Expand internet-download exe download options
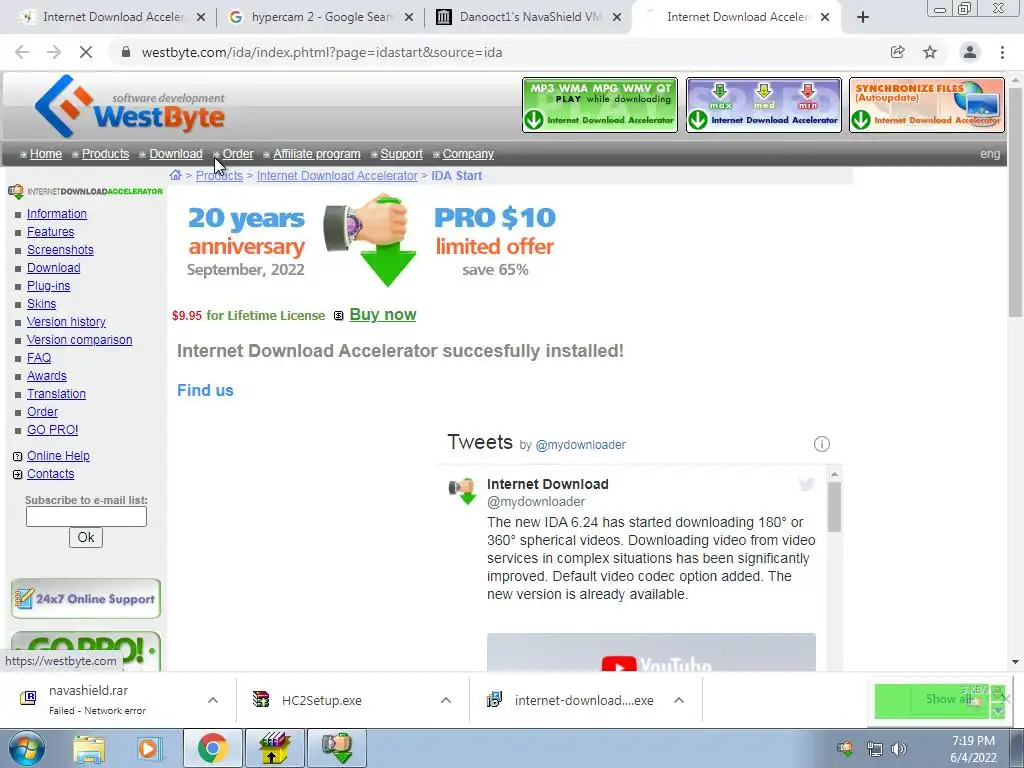 [679, 700]
